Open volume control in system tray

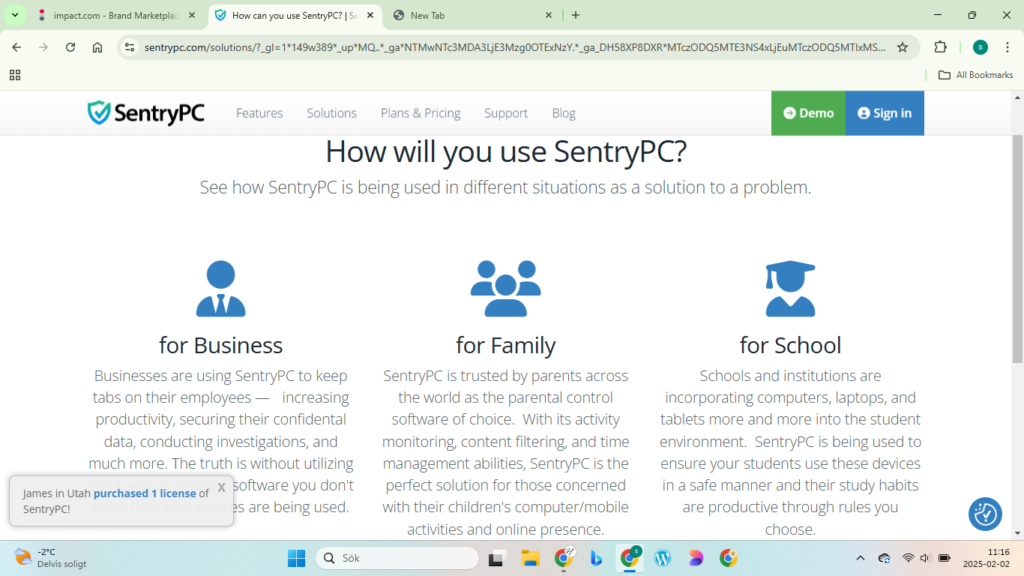click(x=925, y=558)
